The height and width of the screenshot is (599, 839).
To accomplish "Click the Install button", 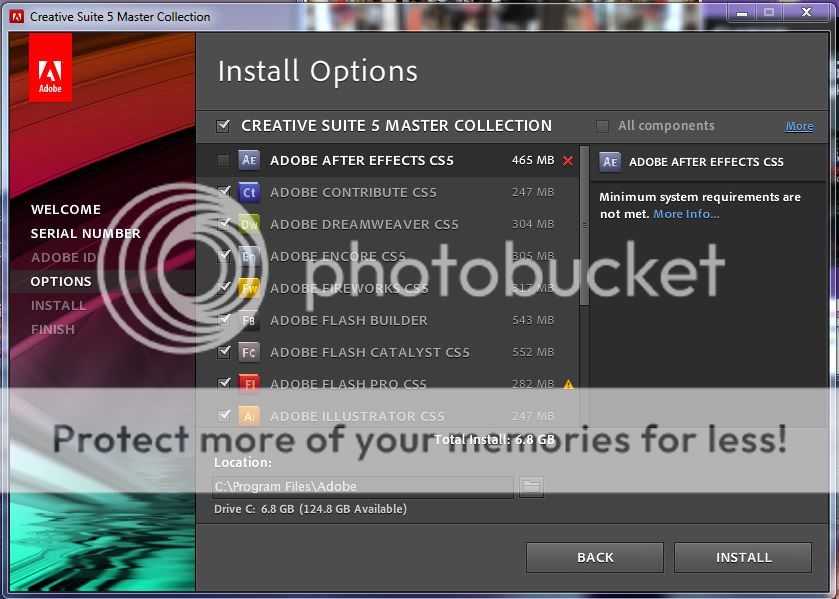I will tap(743, 557).
